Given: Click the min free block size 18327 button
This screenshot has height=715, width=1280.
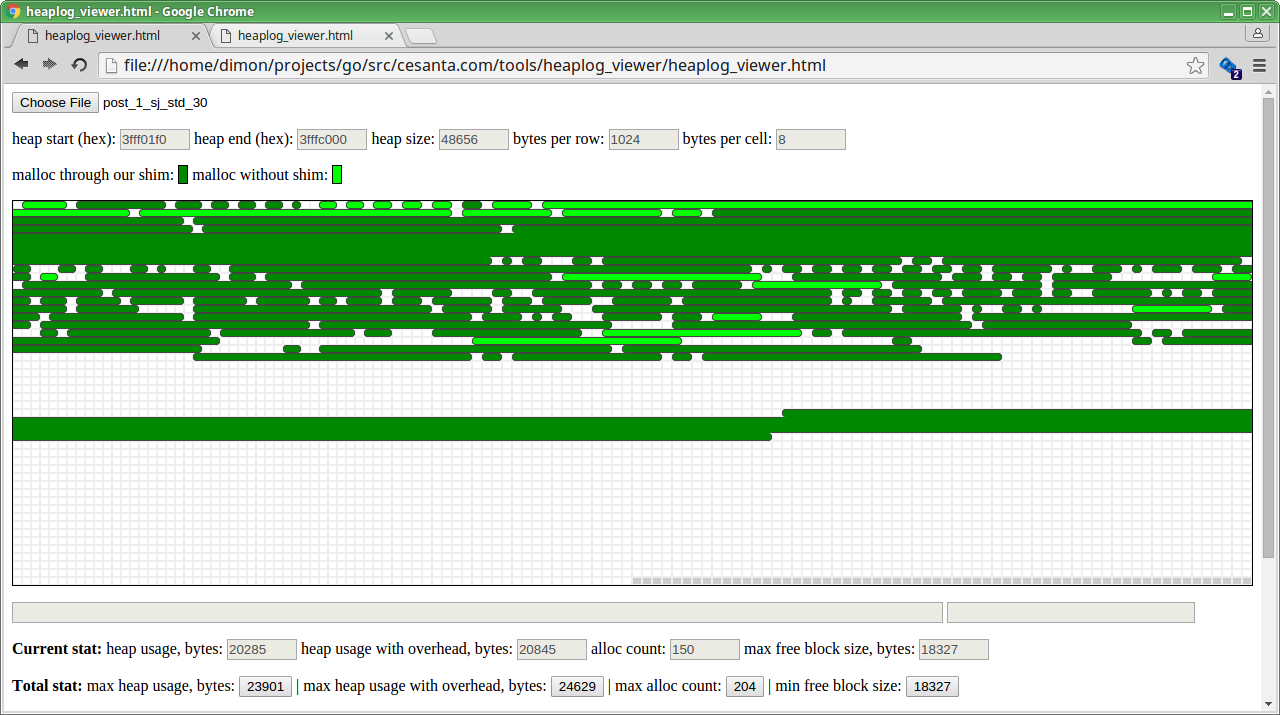Looking at the screenshot, I should [932, 687].
